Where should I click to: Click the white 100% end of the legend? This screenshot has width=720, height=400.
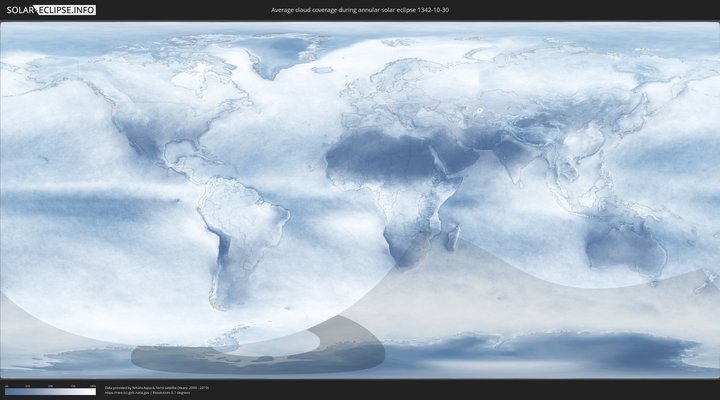[x=92, y=391]
